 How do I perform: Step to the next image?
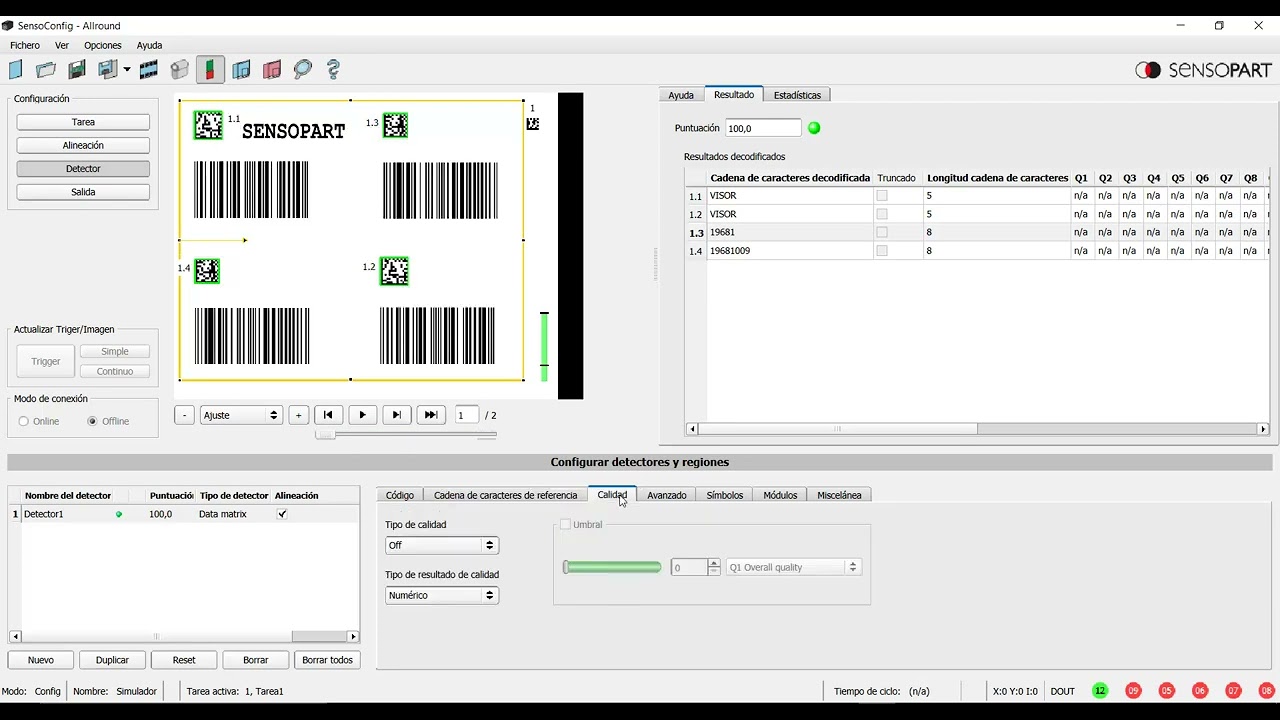coord(396,415)
